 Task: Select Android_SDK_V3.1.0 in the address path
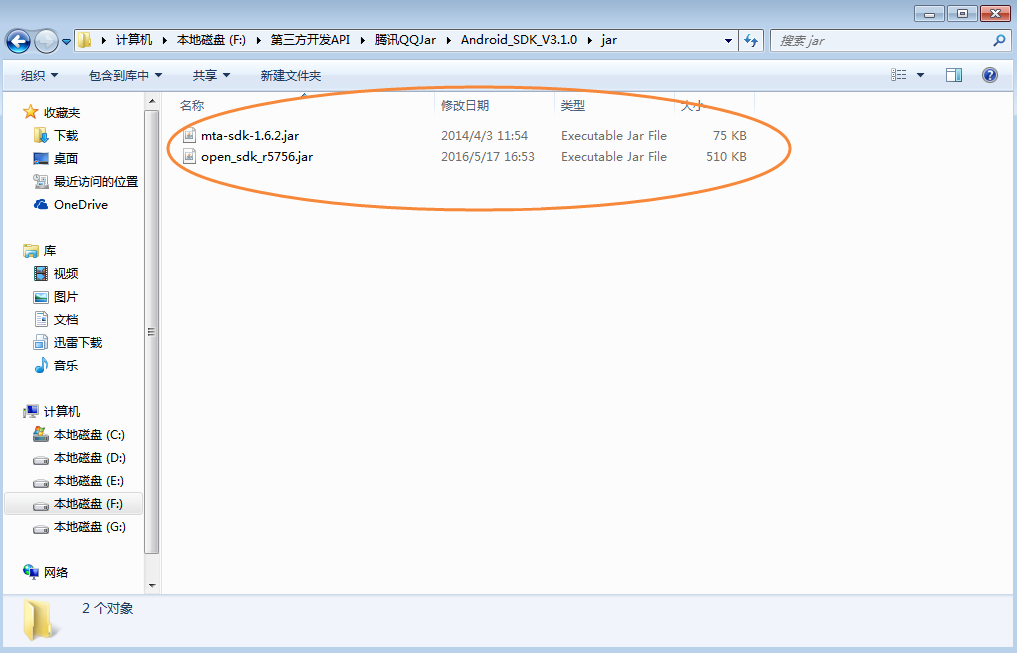[519, 40]
